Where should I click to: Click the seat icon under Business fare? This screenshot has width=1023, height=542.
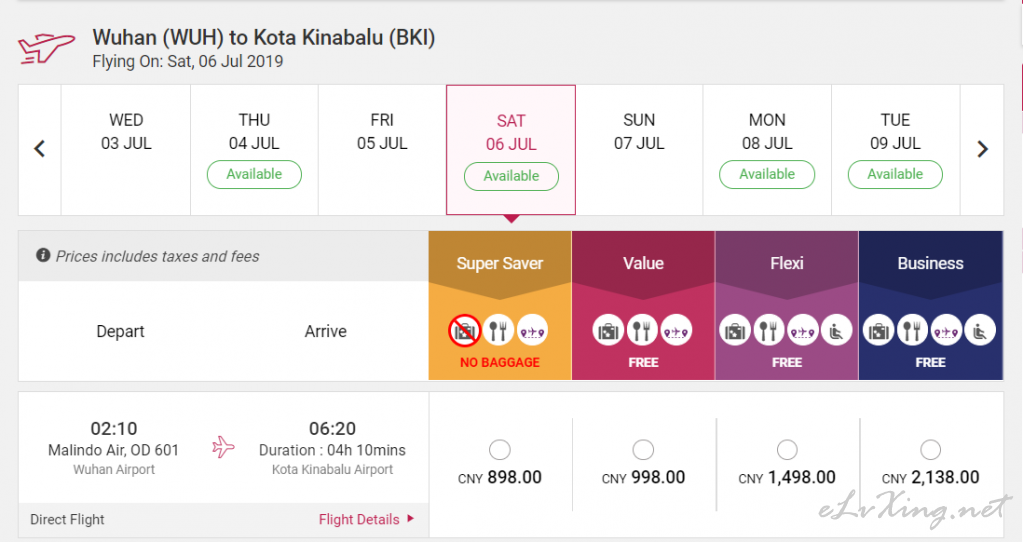(x=980, y=331)
